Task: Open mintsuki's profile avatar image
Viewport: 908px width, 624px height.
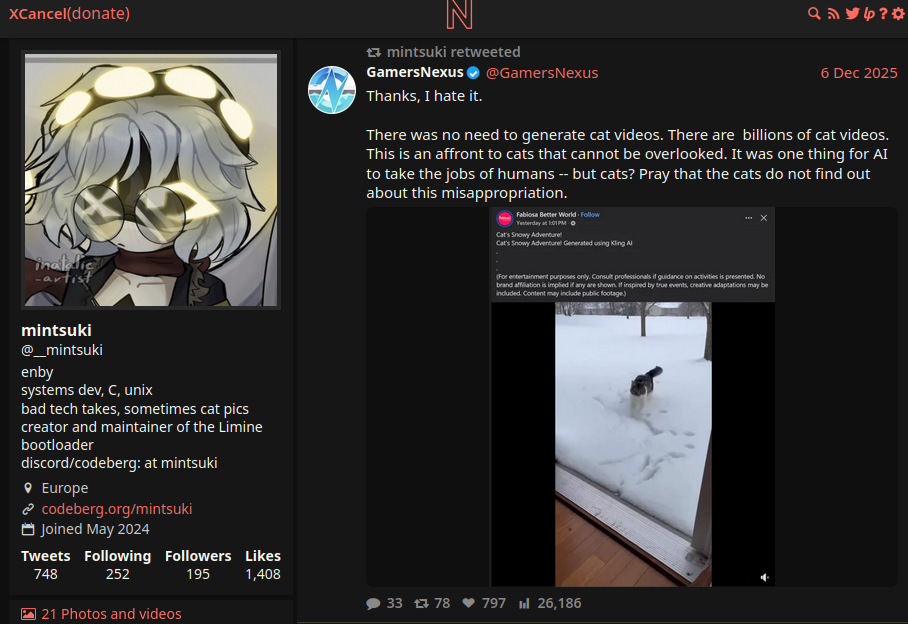Action: coord(151,180)
